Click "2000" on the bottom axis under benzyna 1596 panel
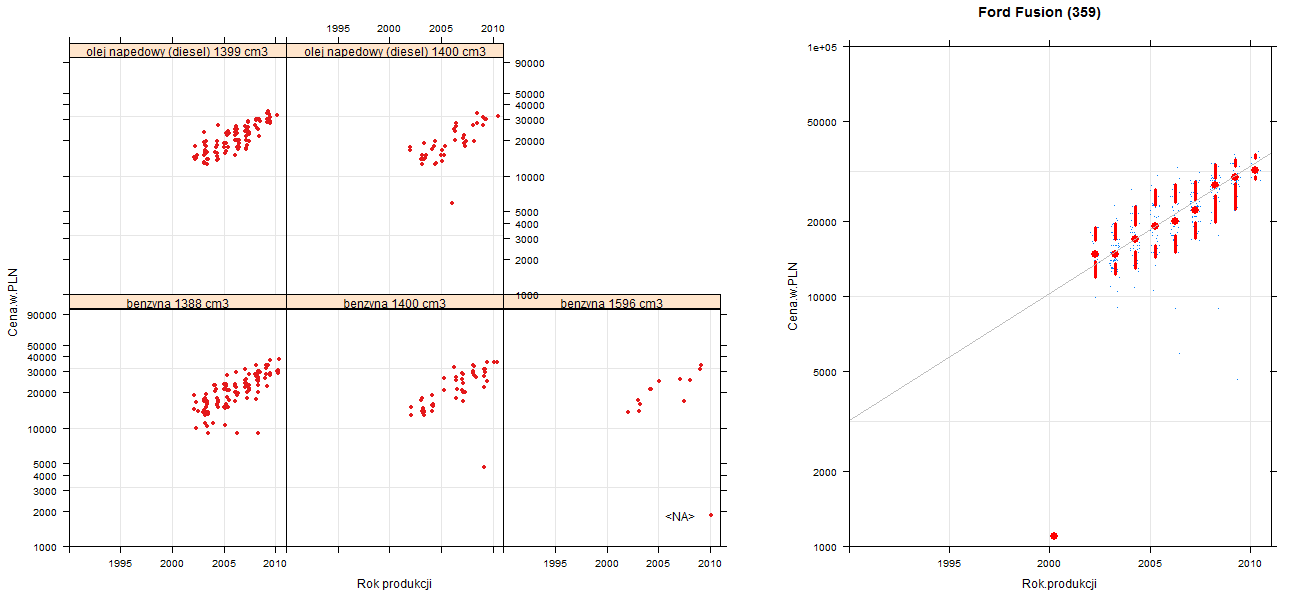 coord(606,564)
